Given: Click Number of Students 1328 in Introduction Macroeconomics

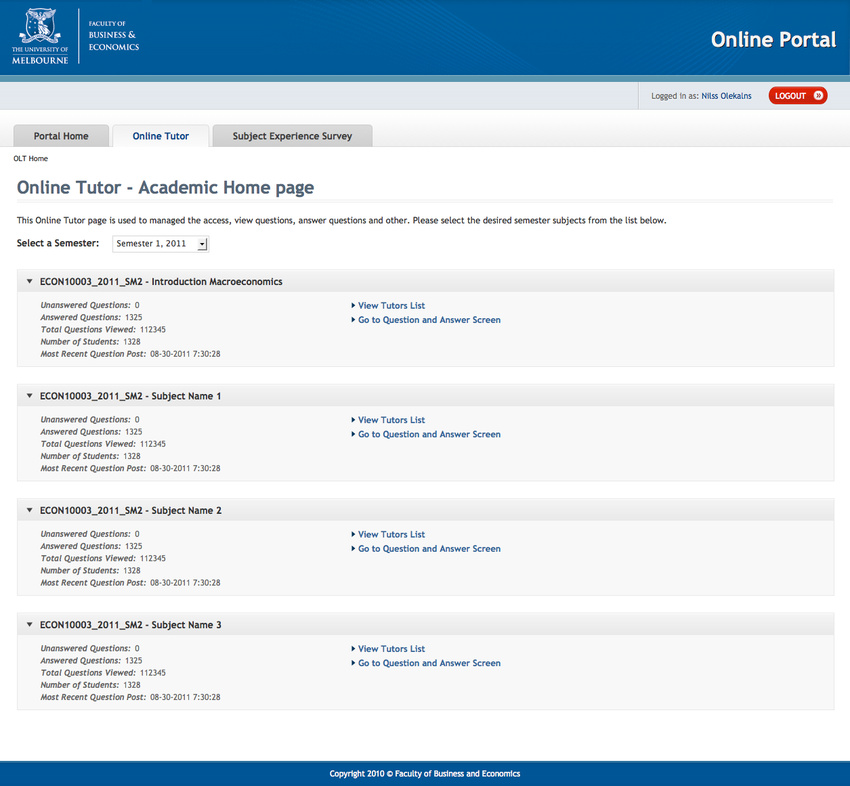Looking at the screenshot, I should (90, 342).
